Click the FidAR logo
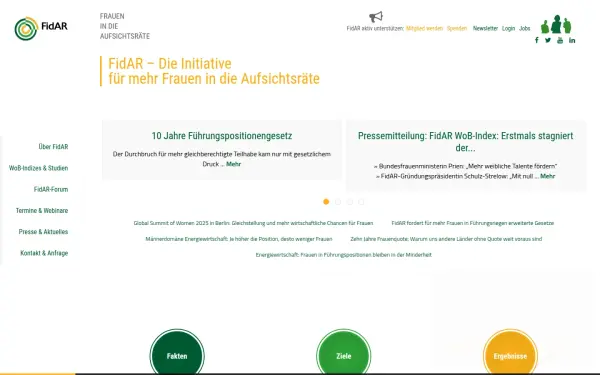 pyautogui.click(x=41, y=28)
